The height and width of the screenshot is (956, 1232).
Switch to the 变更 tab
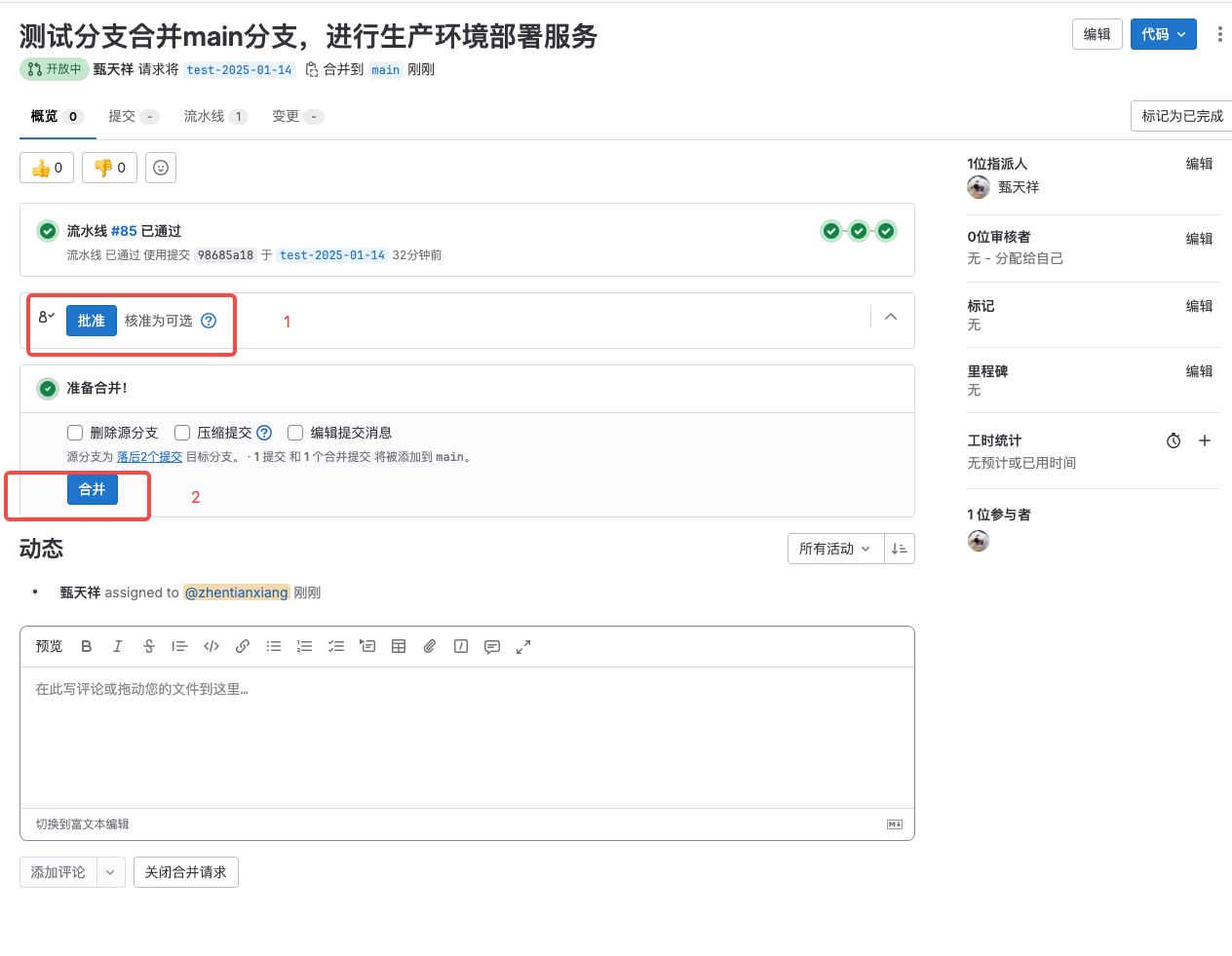pyautogui.click(x=286, y=116)
